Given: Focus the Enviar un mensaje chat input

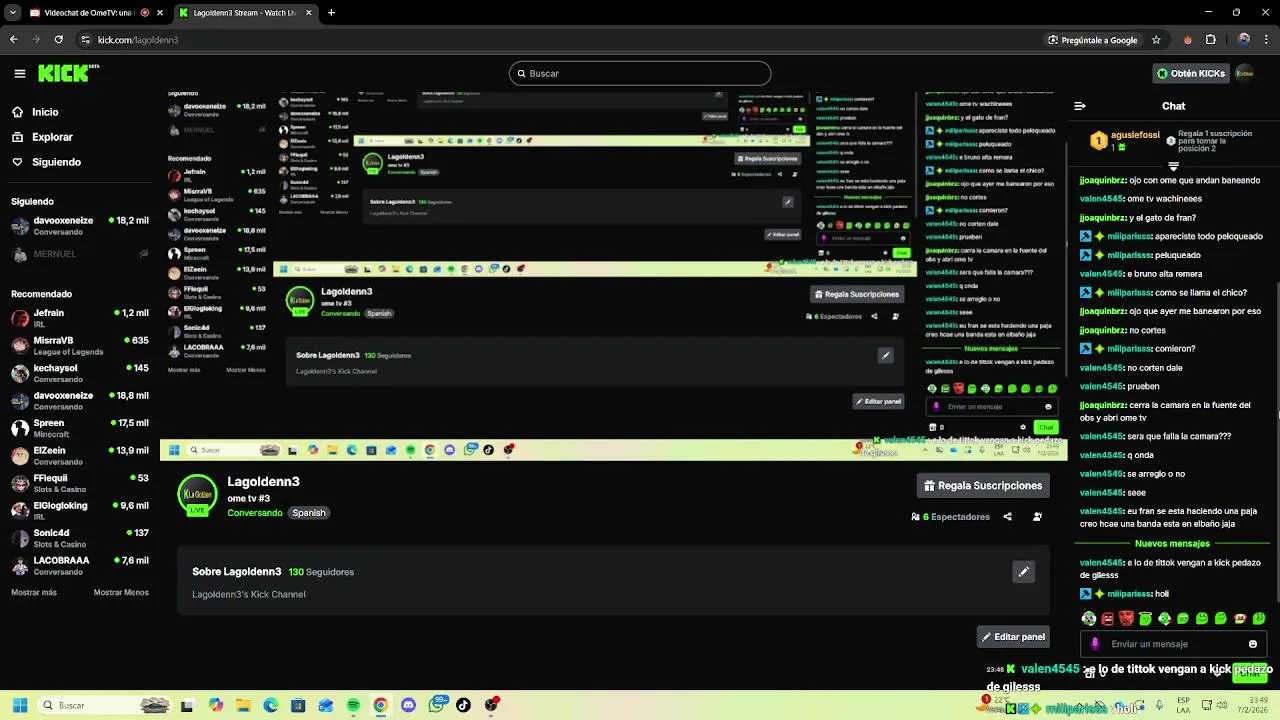Looking at the screenshot, I should 1172,644.
